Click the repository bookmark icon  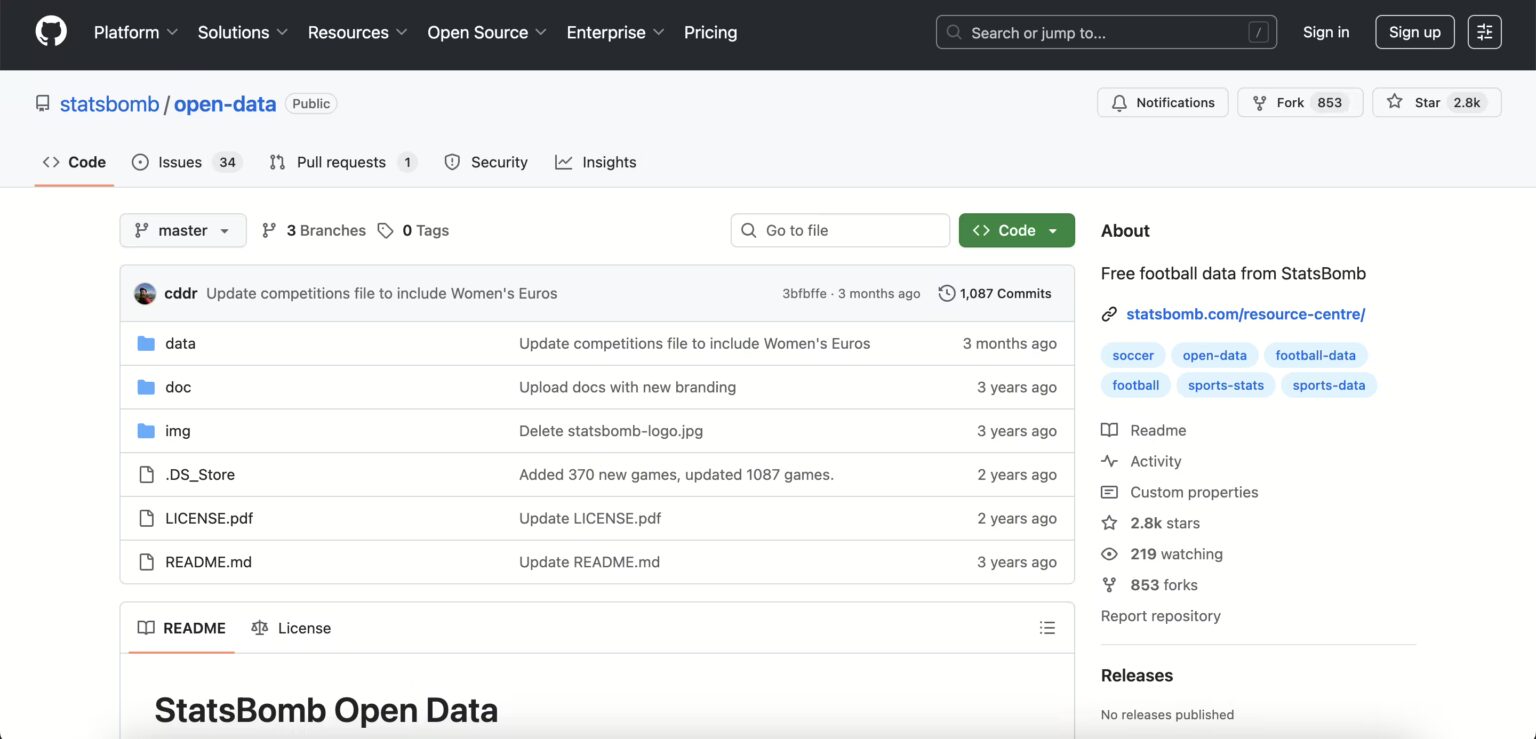tap(41, 102)
